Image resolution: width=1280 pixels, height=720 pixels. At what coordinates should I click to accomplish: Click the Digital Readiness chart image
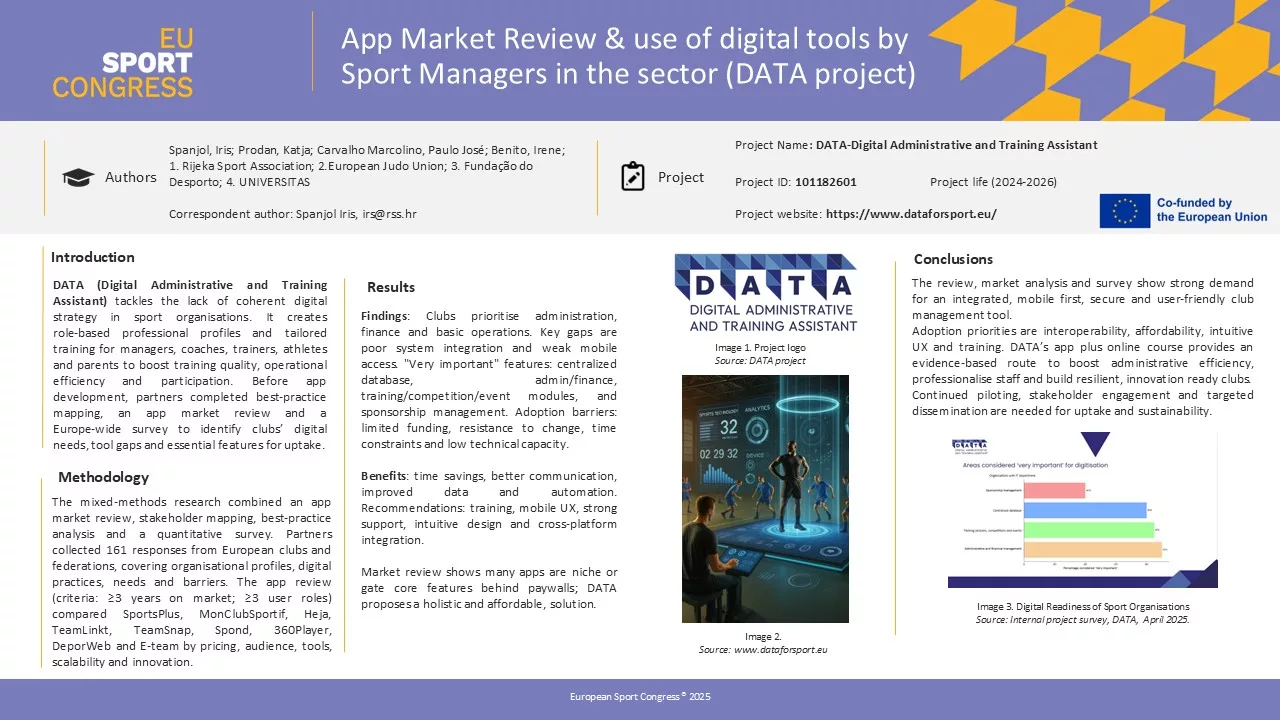coord(1082,511)
